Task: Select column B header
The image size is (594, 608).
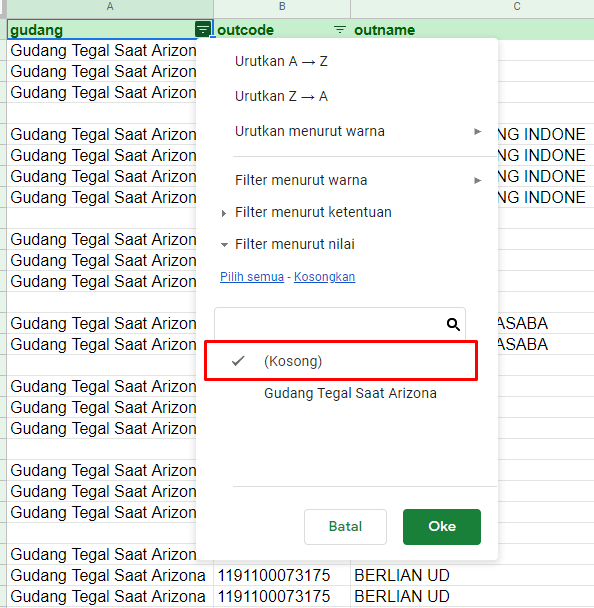Action: pos(282,7)
